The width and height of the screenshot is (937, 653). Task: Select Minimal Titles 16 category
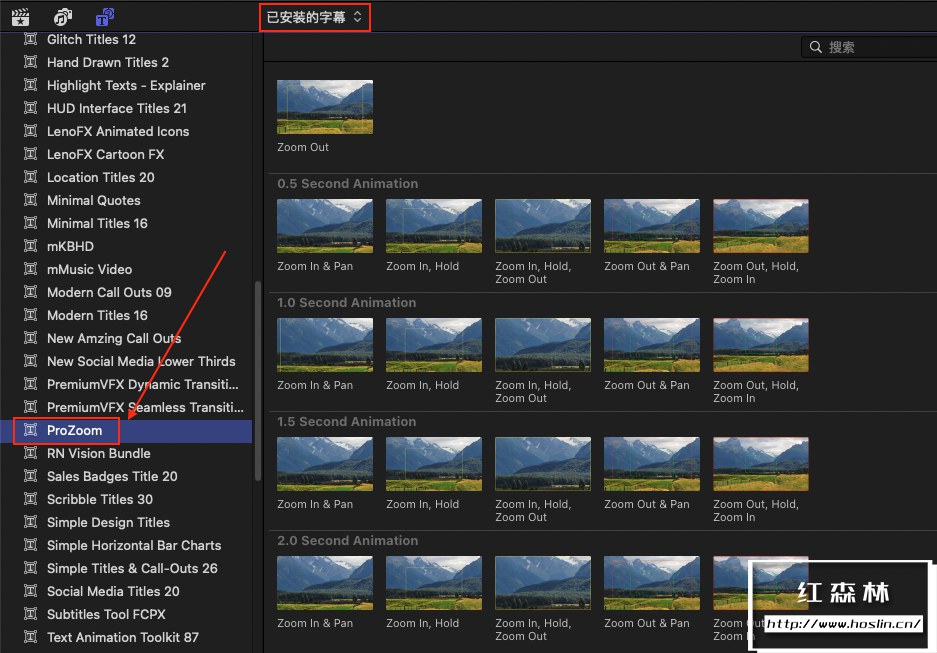coord(126,223)
